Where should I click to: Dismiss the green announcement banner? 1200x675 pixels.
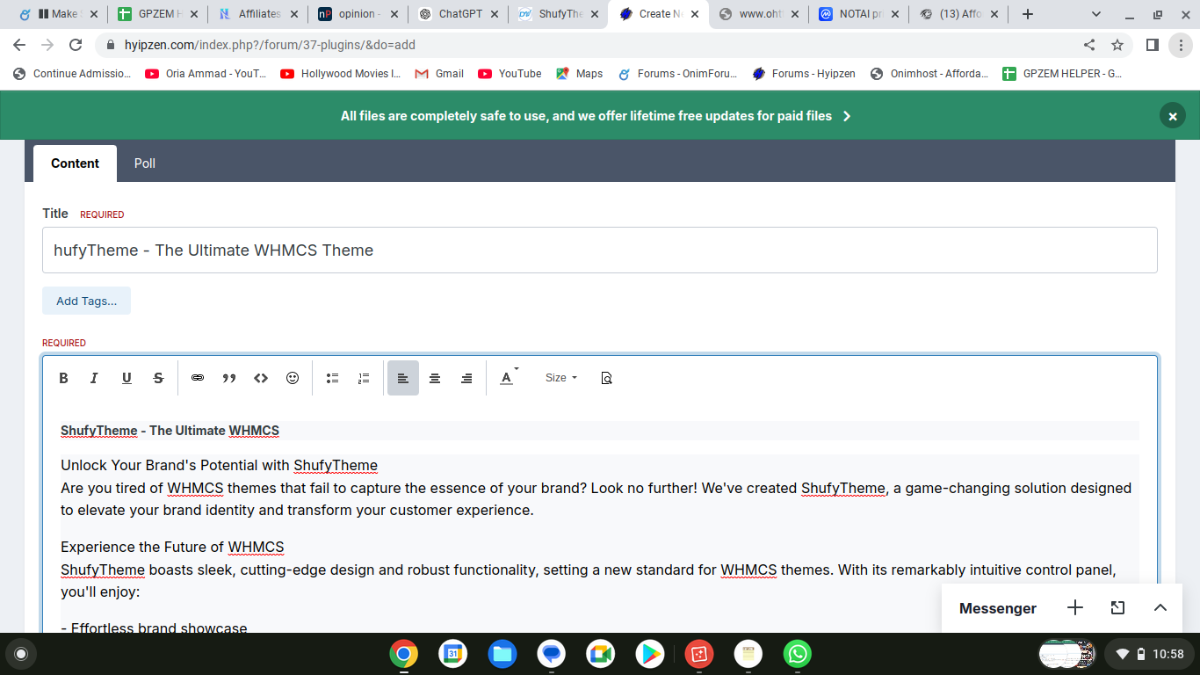(1172, 116)
